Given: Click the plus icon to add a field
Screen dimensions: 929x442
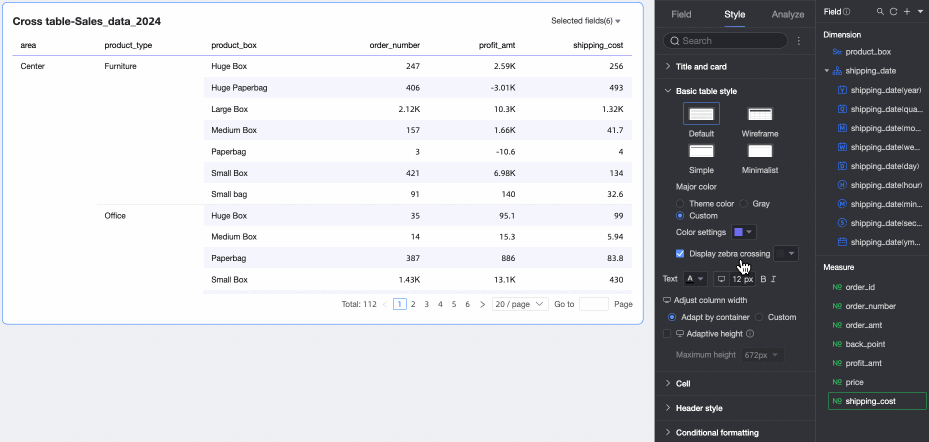Looking at the screenshot, I should click(x=906, y=11).
